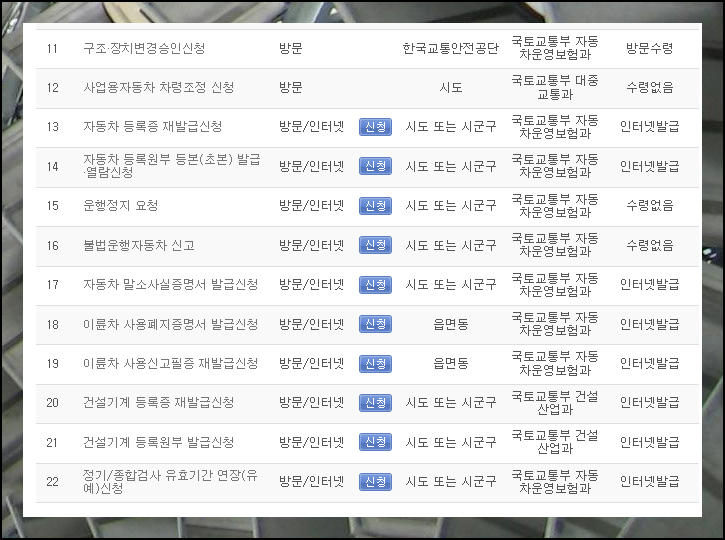725x540 pixels.
Task: Click 방문/인터넷 in row 20
Action: 312,403
